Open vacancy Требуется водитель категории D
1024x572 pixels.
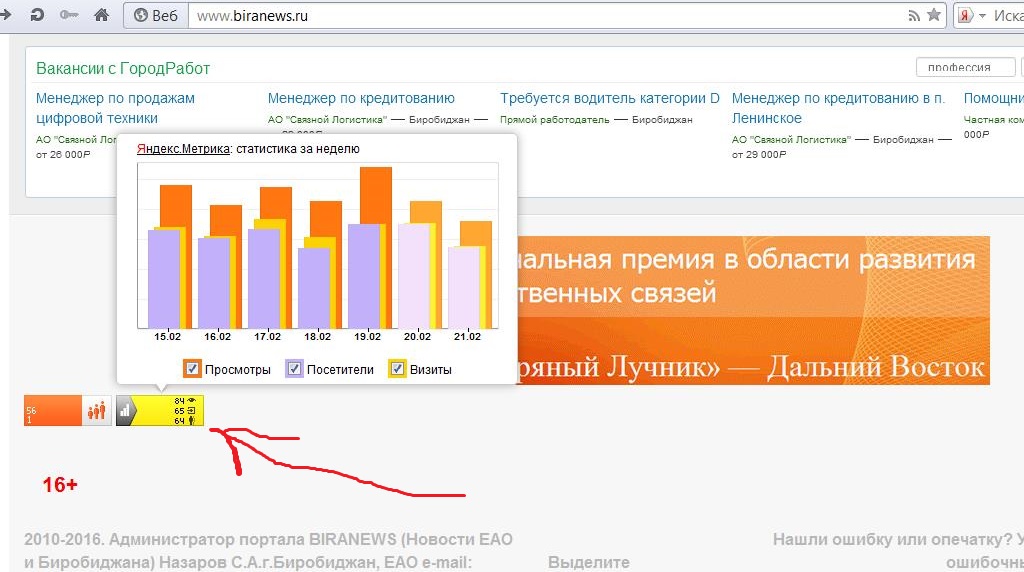pos(609,98)
